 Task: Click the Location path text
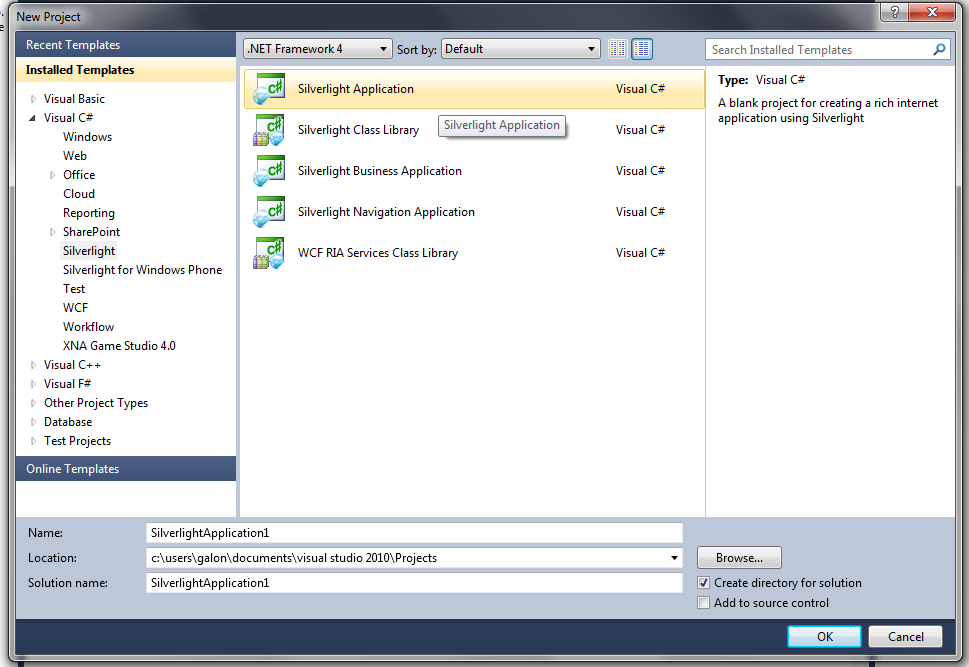pyautogui.click(x=294, y=558)
